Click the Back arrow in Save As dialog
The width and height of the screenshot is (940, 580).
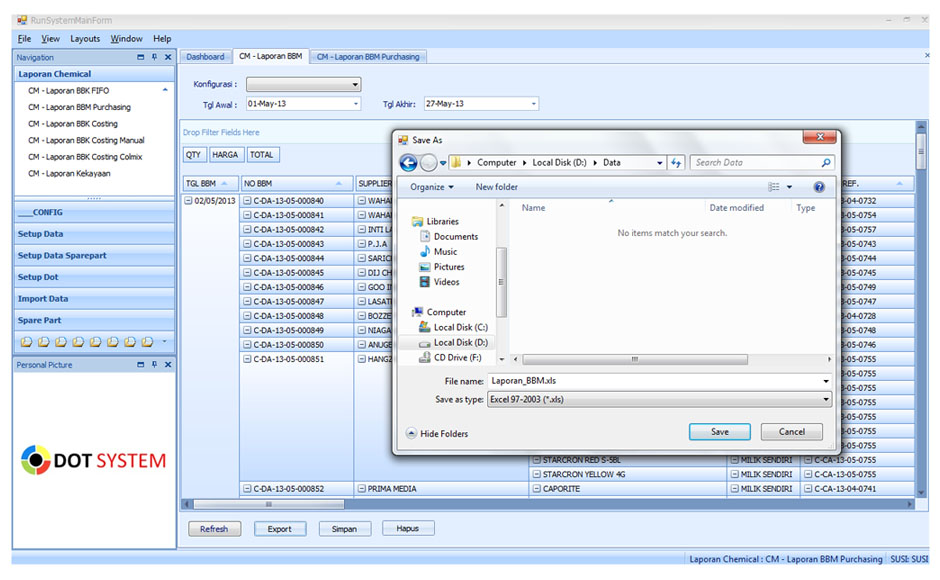(x=408, y=163)
